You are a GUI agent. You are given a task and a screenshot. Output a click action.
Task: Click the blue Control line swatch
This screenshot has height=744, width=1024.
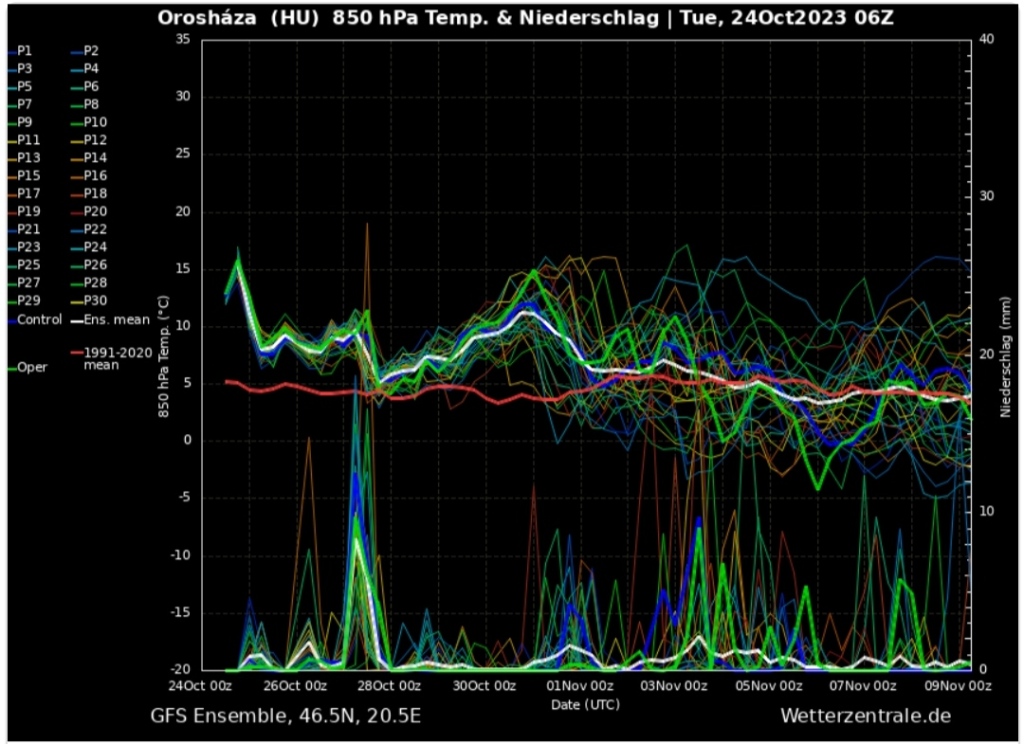11,320
